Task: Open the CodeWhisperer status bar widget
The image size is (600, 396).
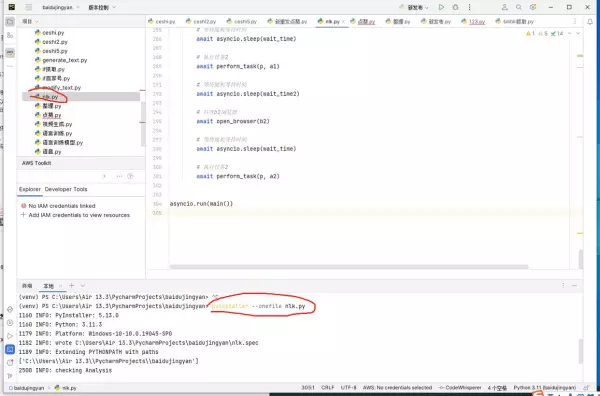Action: tap(461, 388)
